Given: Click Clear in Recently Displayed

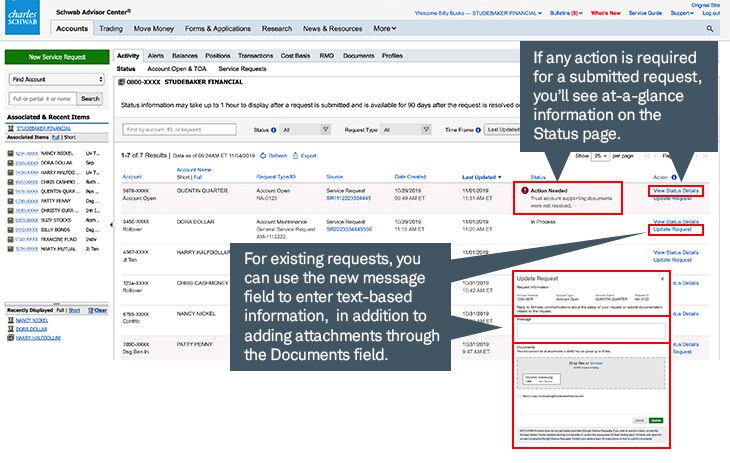Looking at the screenshot, I should tap(101, 310).
